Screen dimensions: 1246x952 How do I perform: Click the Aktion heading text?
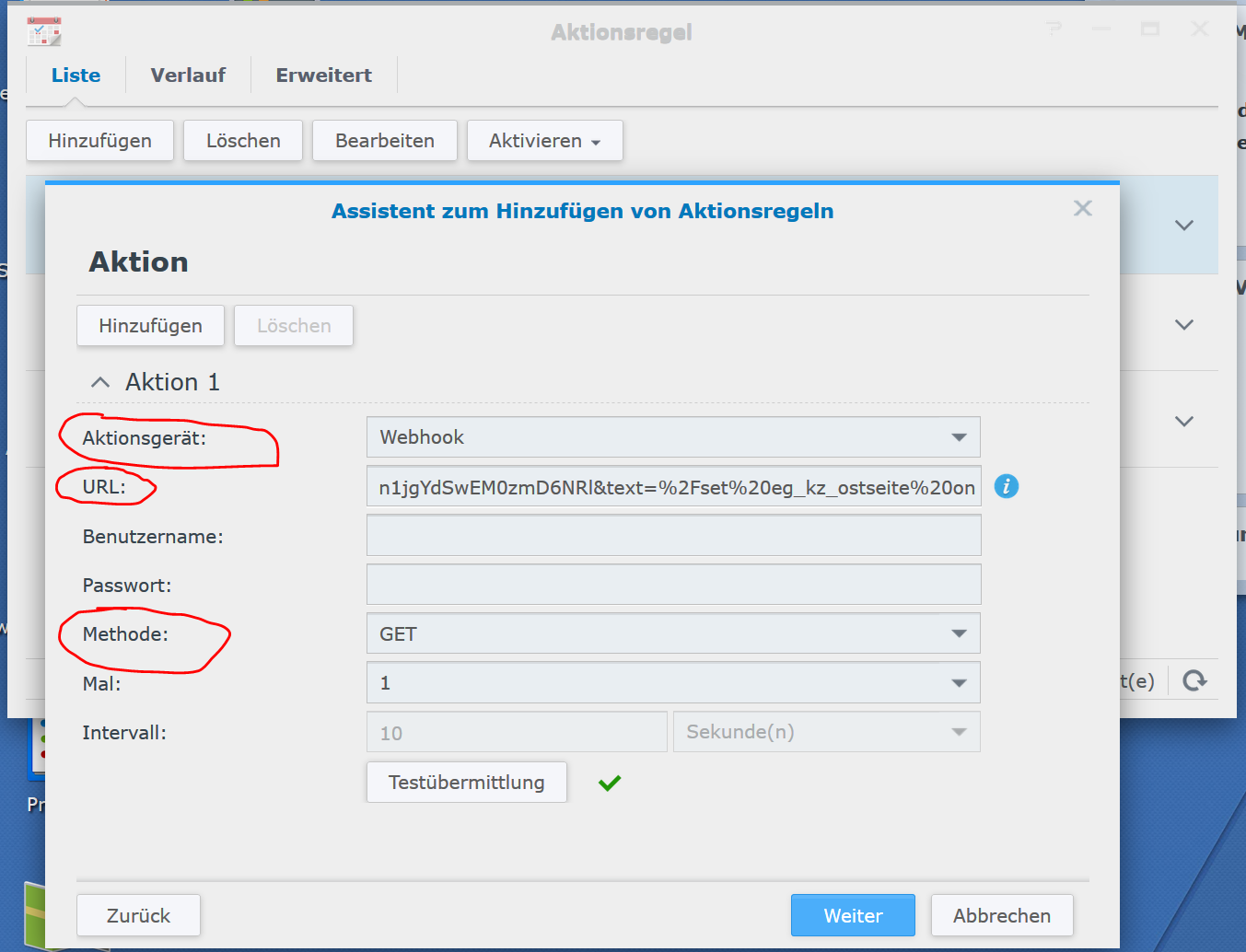[139, 262]
